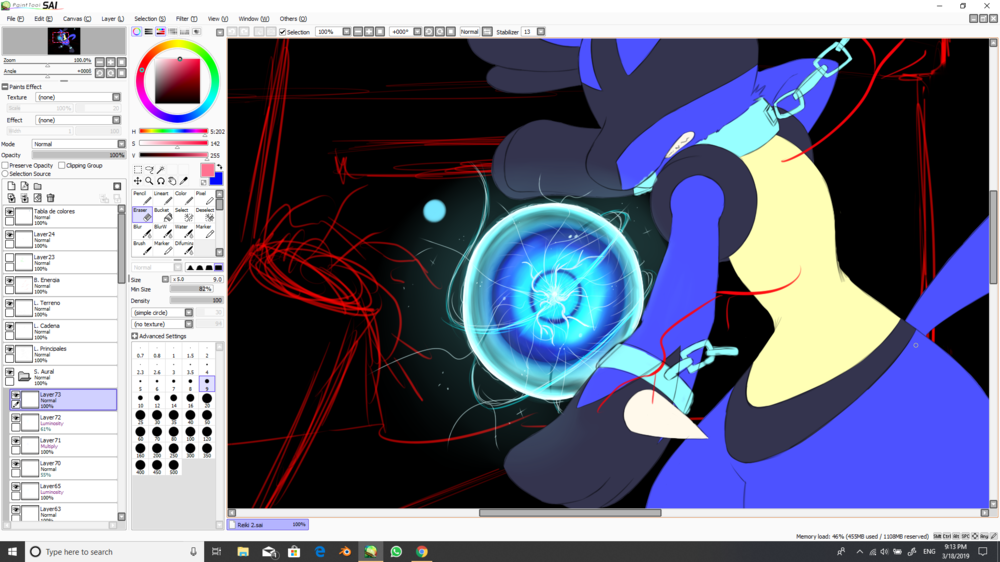1000x562 pixels.
Task: Enable Clipping Group
Action: (62, 165)
